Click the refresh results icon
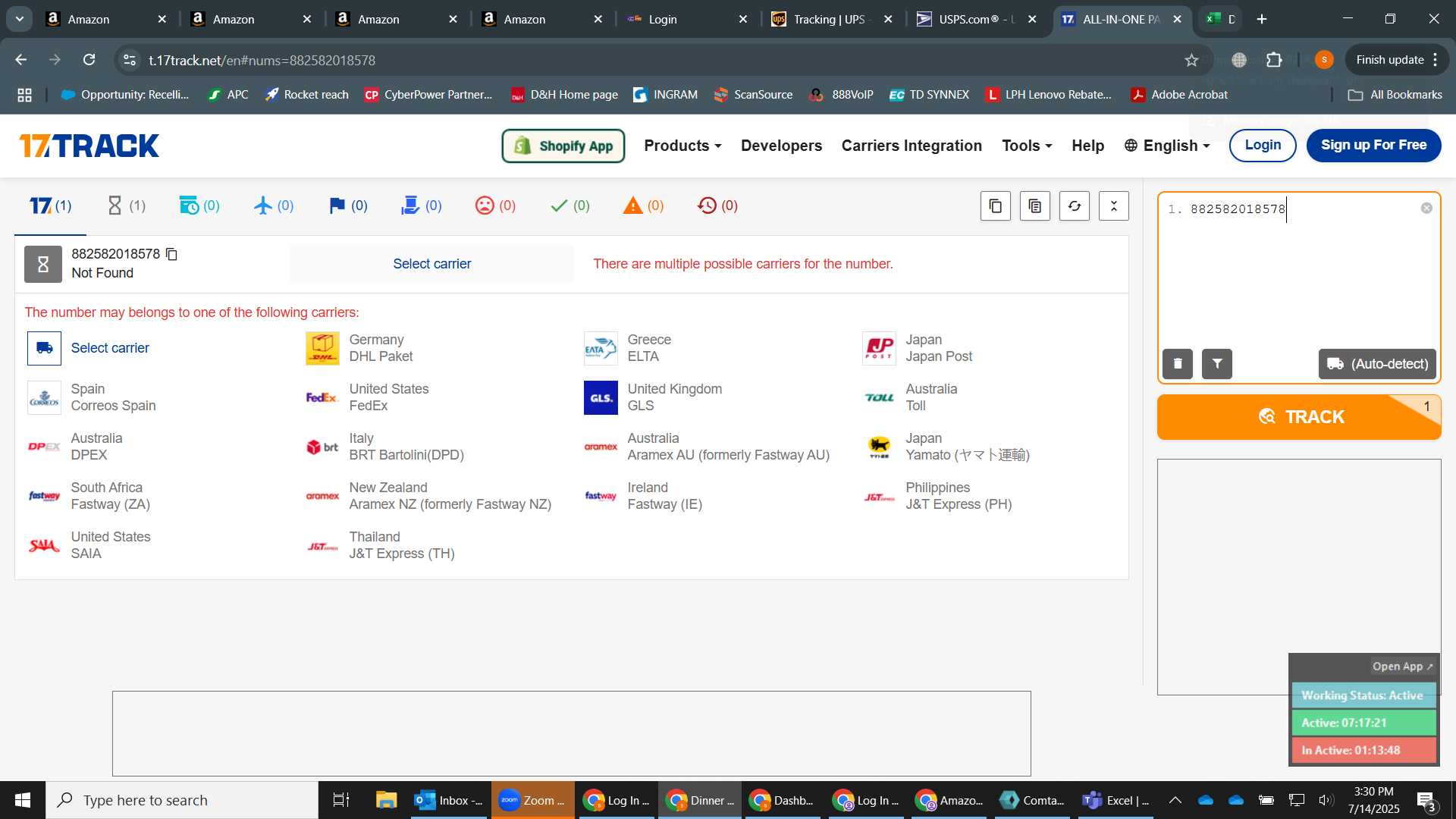Viewport: 1456px width, 819px height. pyautogui.click(x=1075, y=206)
